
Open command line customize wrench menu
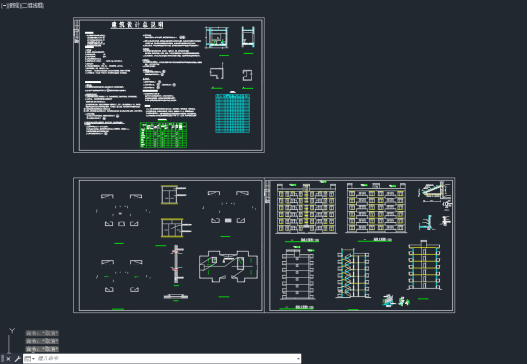click(x=17, y=359)
